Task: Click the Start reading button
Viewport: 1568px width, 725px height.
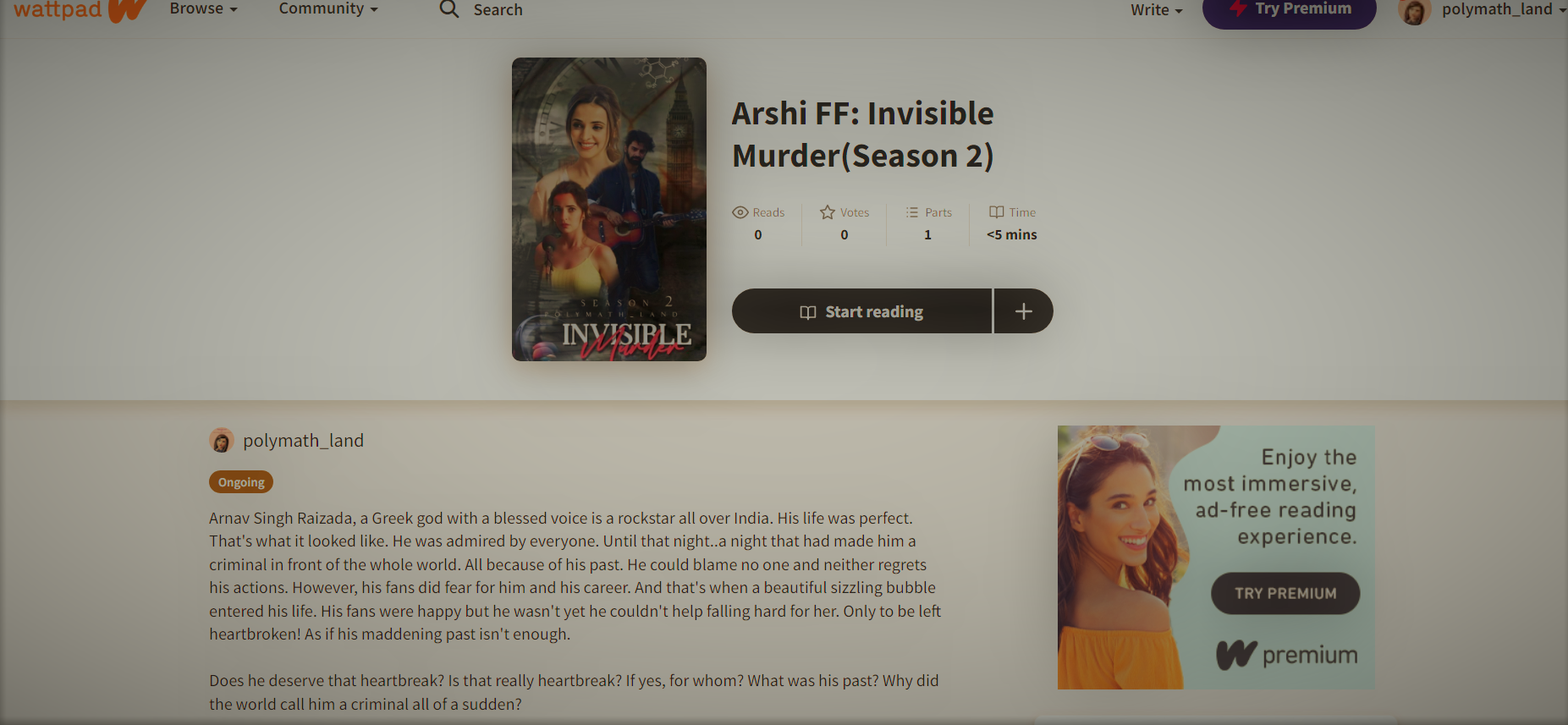Action: pyautogui.click(x=861, y=311)
